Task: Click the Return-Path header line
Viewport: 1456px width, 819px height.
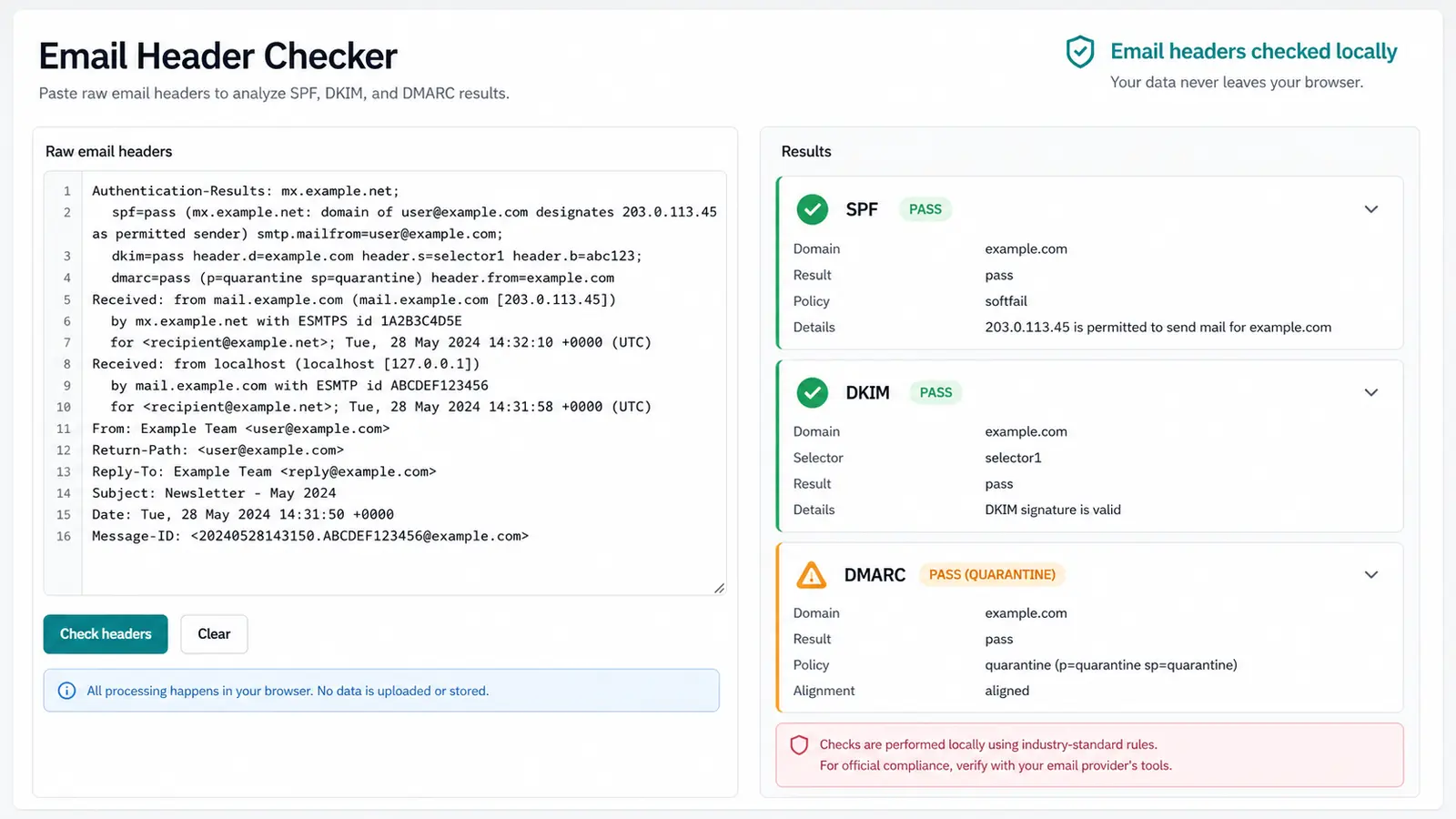Action: [x=217, y=450]
